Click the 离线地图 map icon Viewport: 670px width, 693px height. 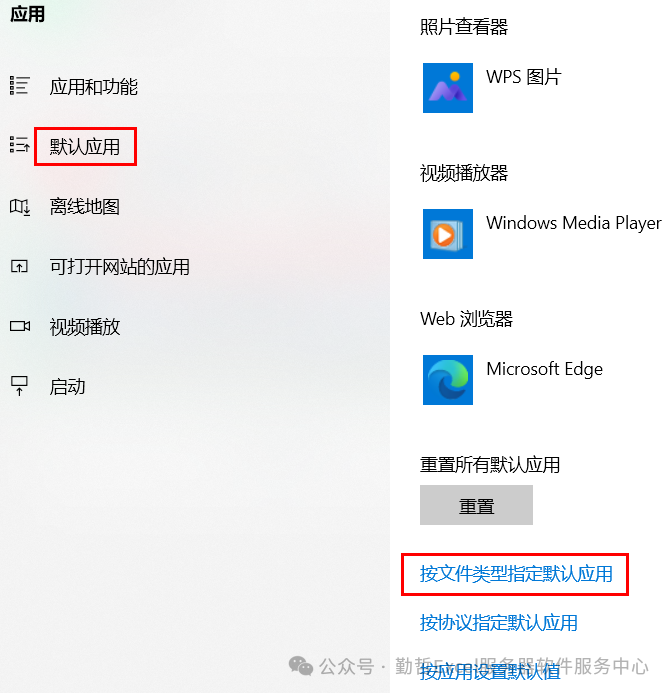point(19,206)
